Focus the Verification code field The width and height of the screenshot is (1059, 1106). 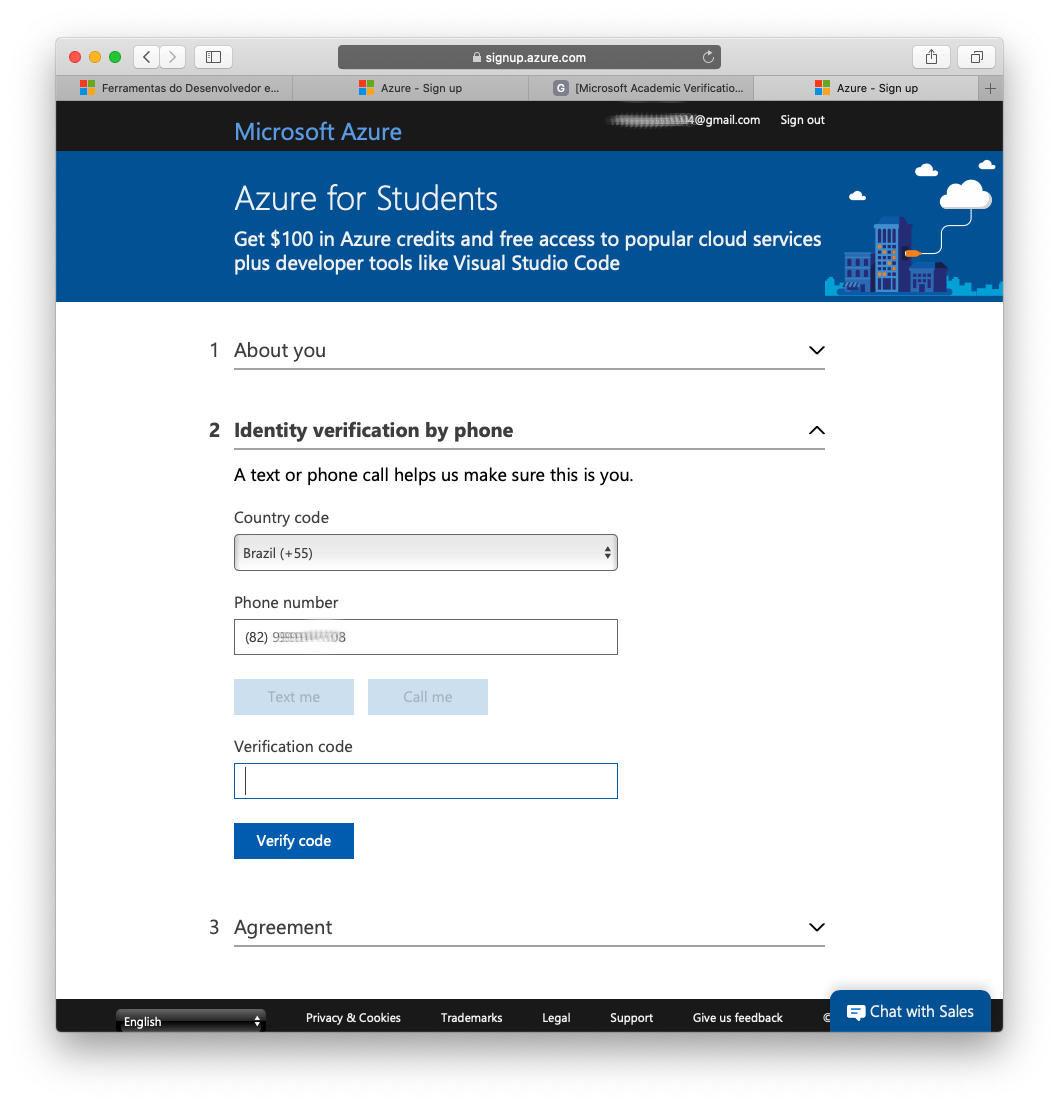point(425,781)
